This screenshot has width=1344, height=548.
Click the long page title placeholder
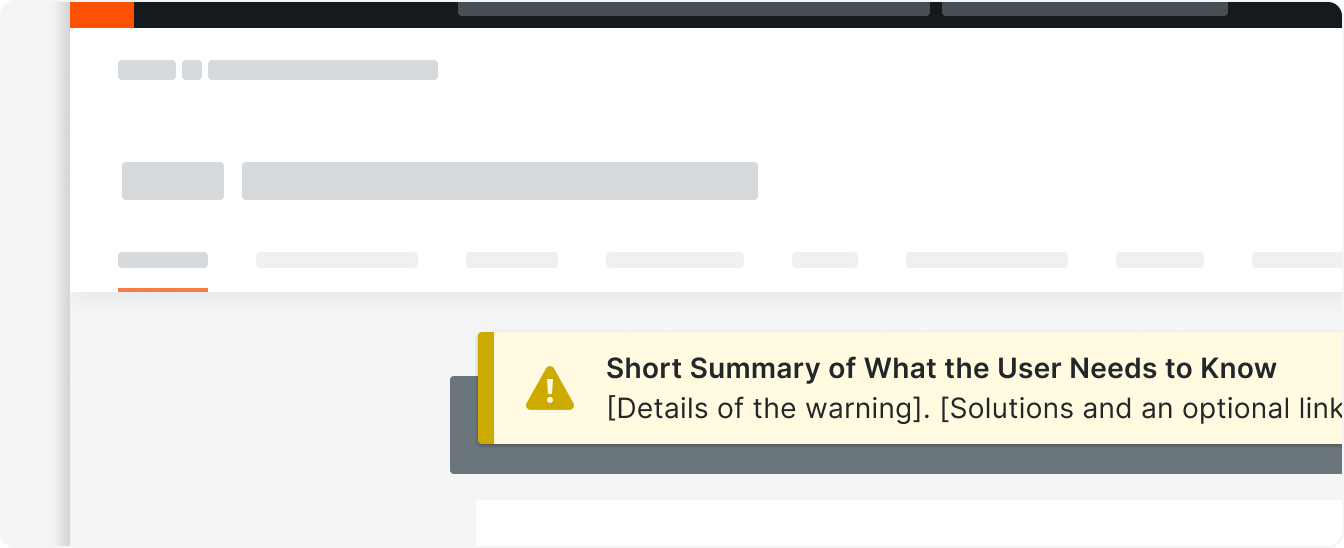(500, 181)
